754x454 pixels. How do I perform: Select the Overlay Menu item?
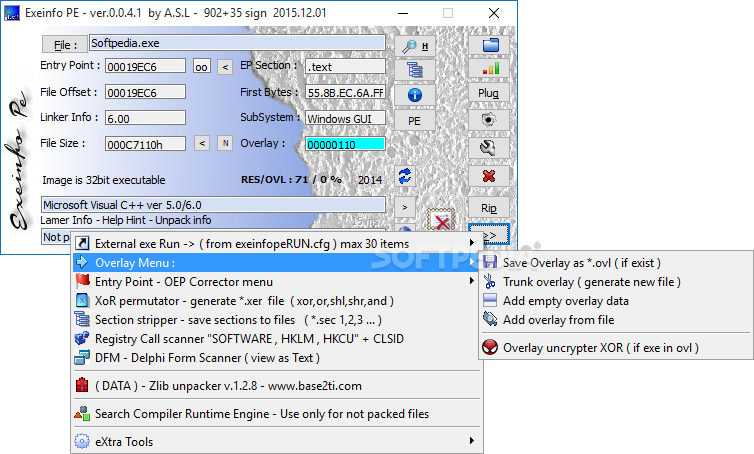[276, 263]
